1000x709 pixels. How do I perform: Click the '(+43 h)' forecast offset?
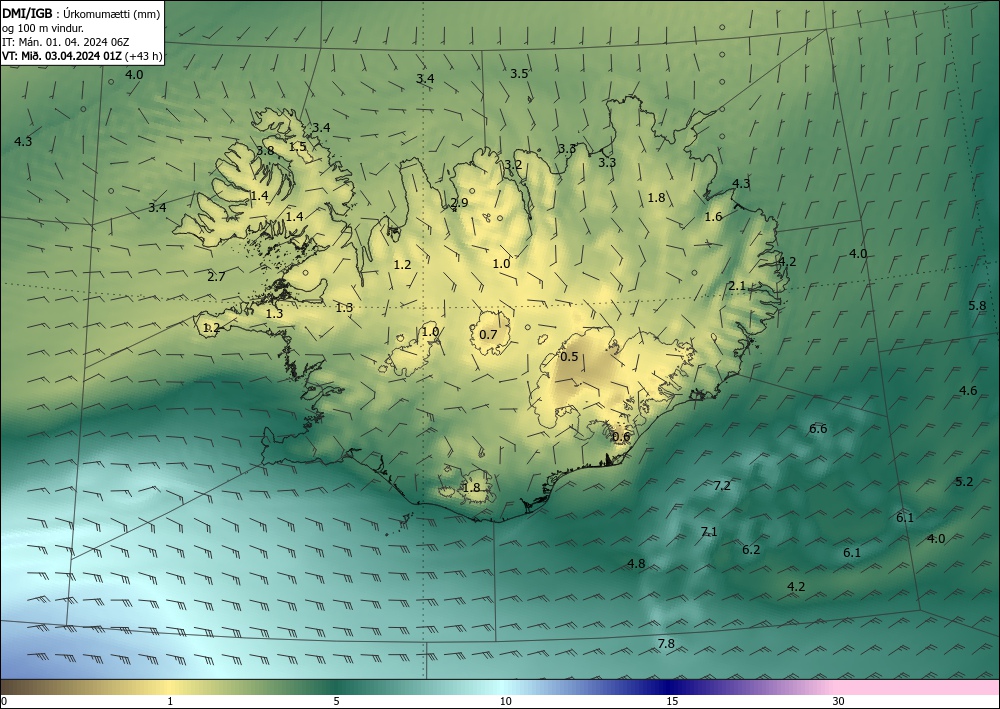click(143, 56)
